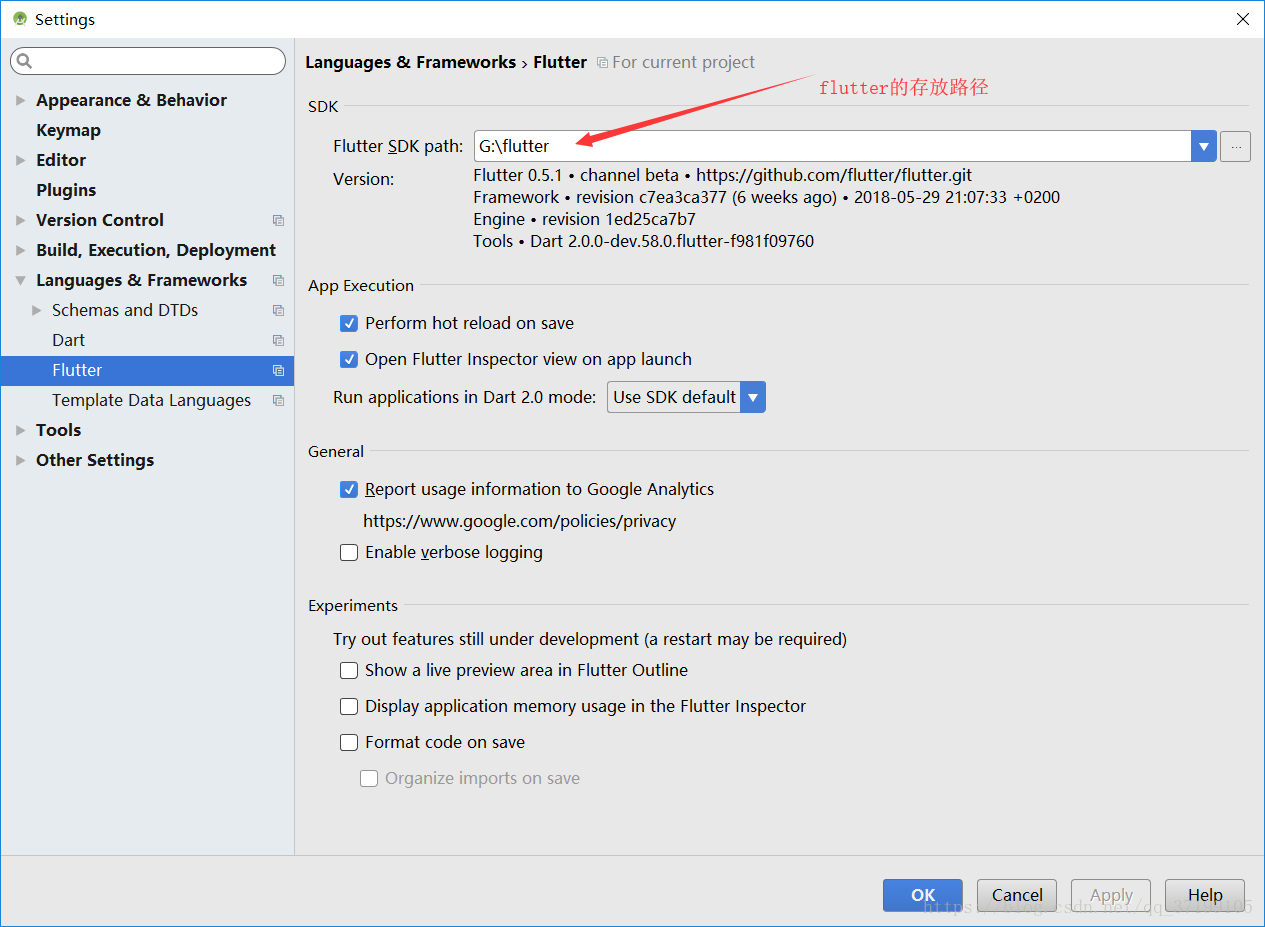Click project-level icon next to Dart
1265x927 pixels.
tap(278, 340)
